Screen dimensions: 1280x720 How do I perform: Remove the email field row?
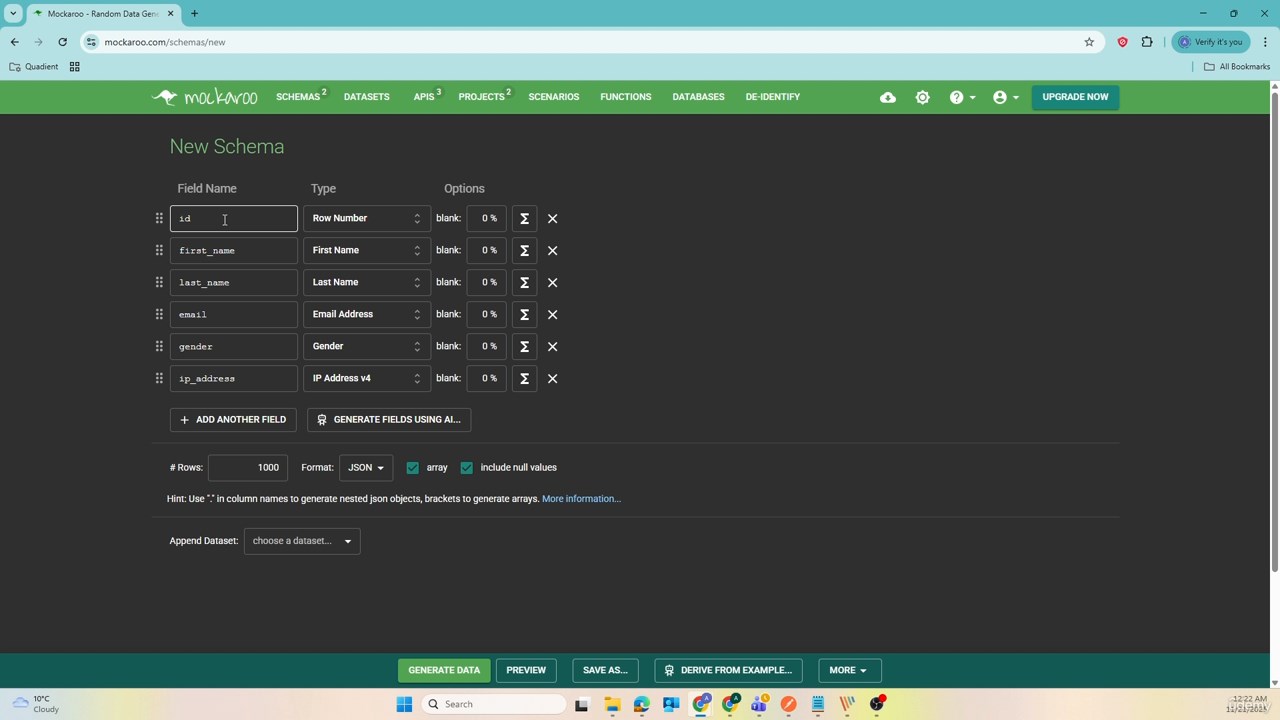[552, 314]
